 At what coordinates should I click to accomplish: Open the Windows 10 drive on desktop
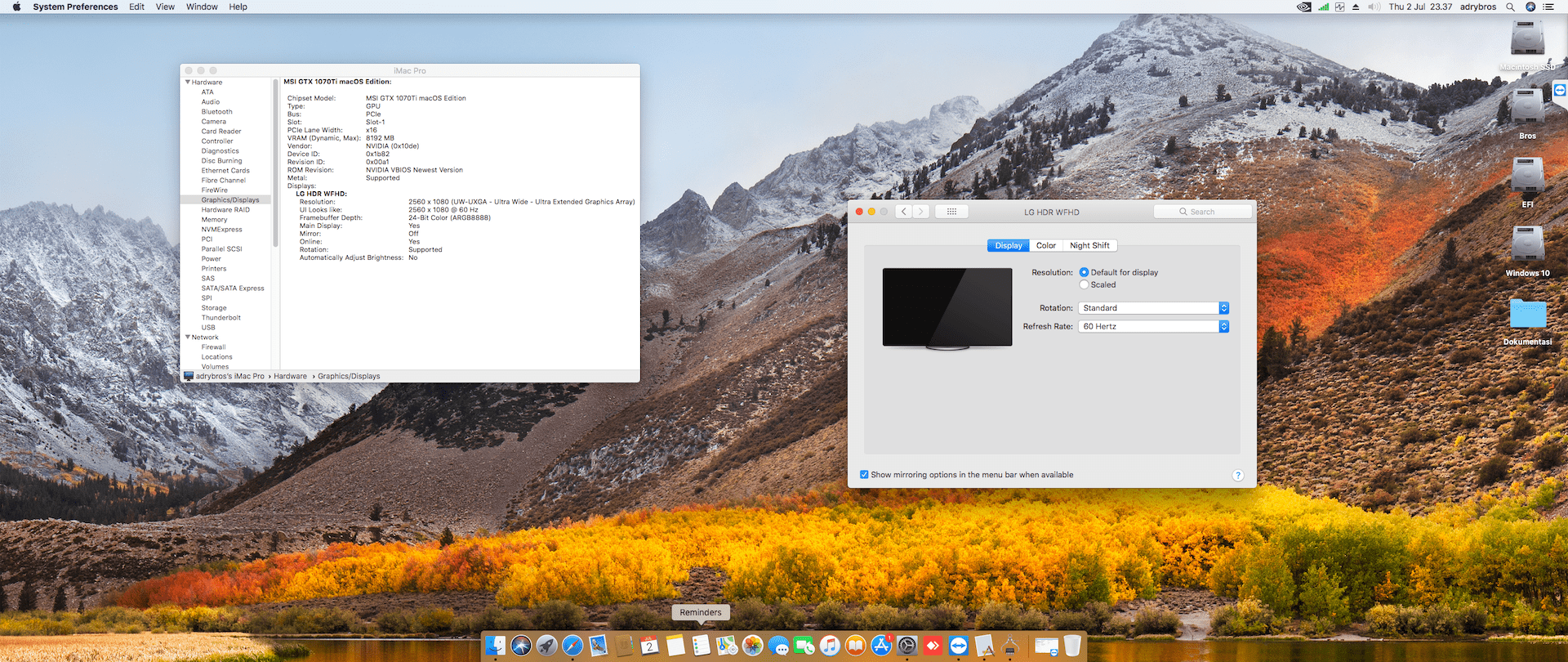click(x=1527, y=245)
